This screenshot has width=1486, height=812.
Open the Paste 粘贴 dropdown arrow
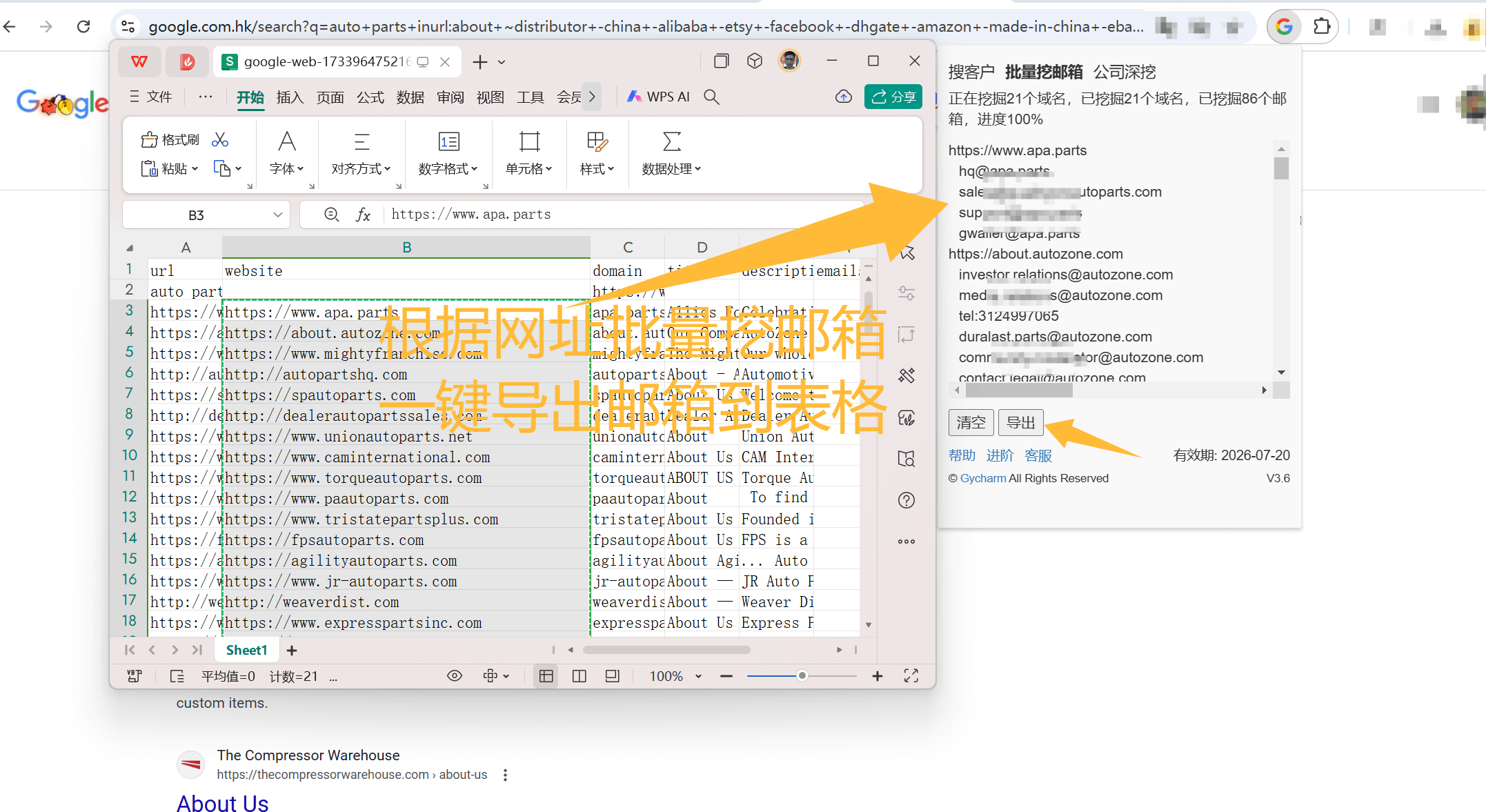(195, 168)
